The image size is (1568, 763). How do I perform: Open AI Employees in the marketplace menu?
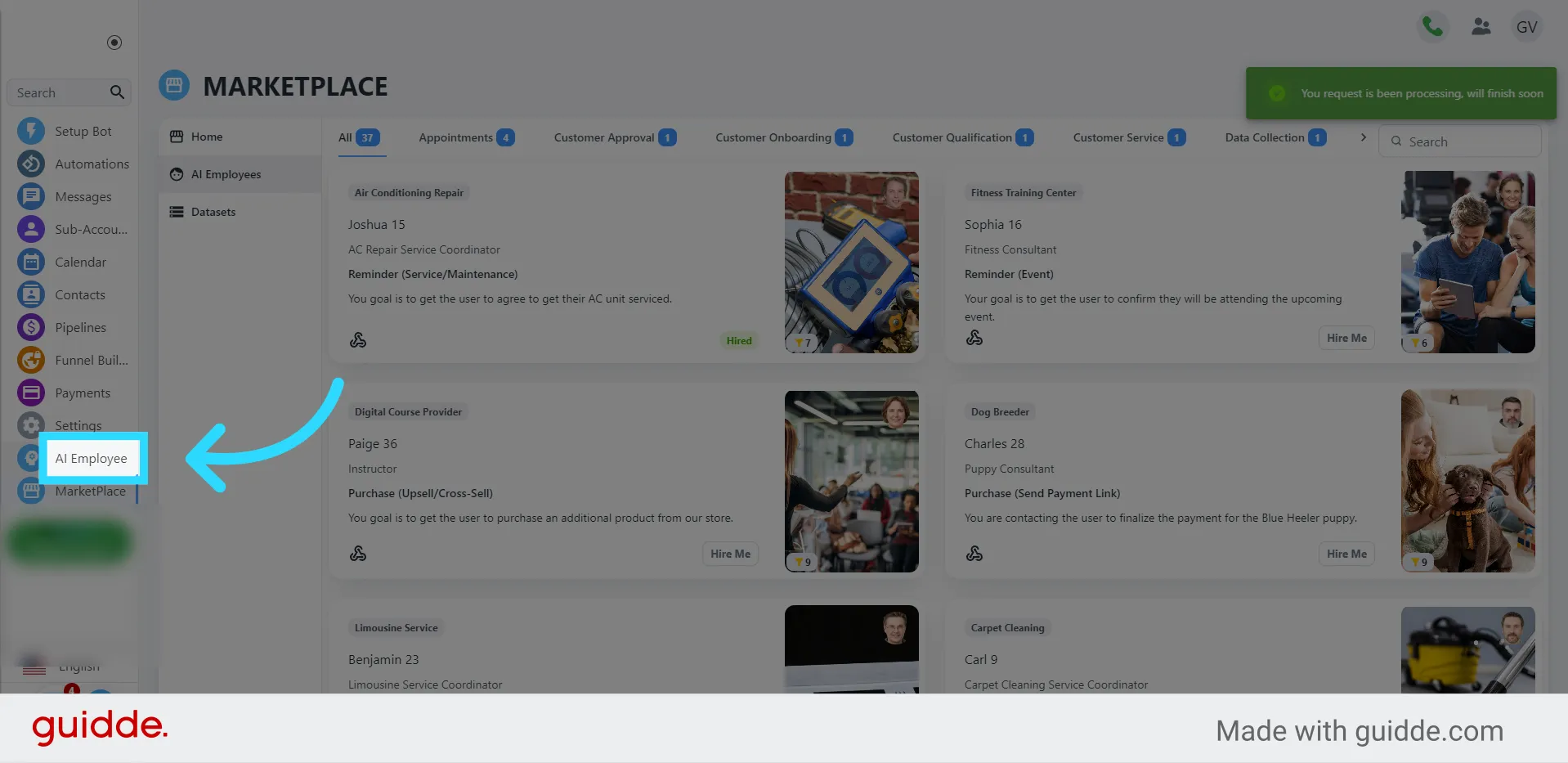[x=240, y=174]
